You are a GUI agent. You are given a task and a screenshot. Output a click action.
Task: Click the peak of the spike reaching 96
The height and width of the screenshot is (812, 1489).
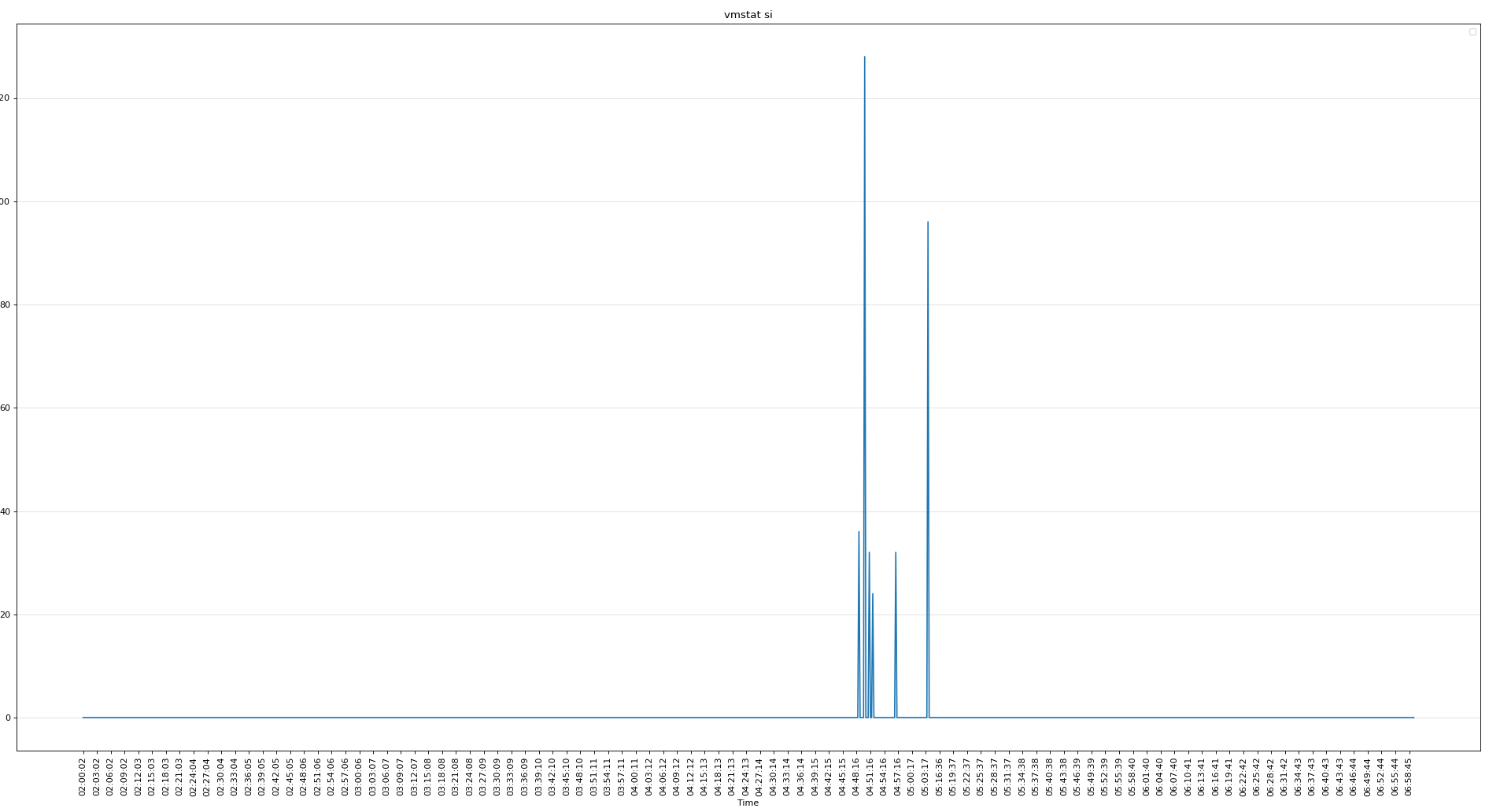click(928, 222)
